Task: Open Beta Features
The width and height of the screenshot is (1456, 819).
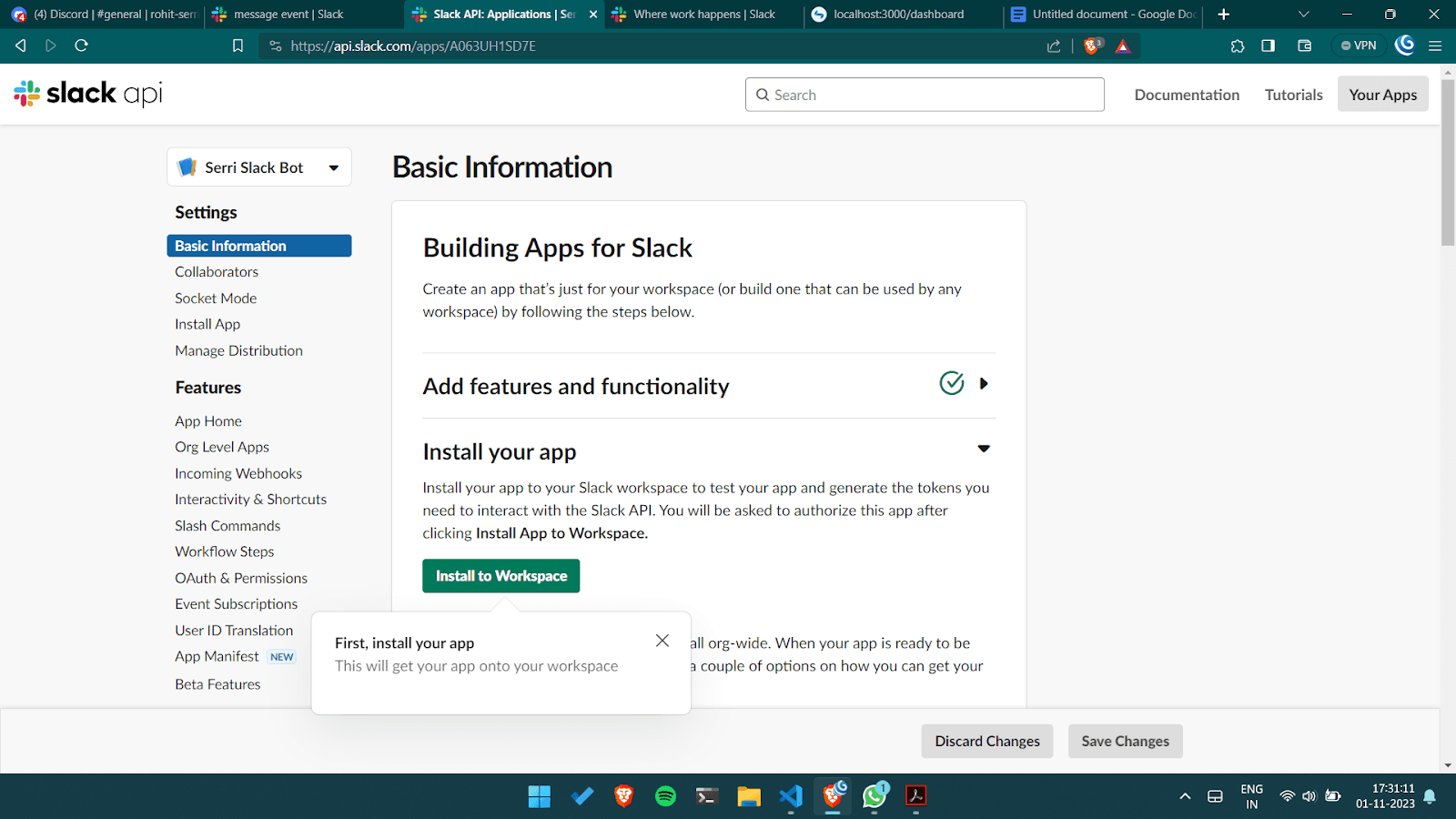Action: coord(217,684)
